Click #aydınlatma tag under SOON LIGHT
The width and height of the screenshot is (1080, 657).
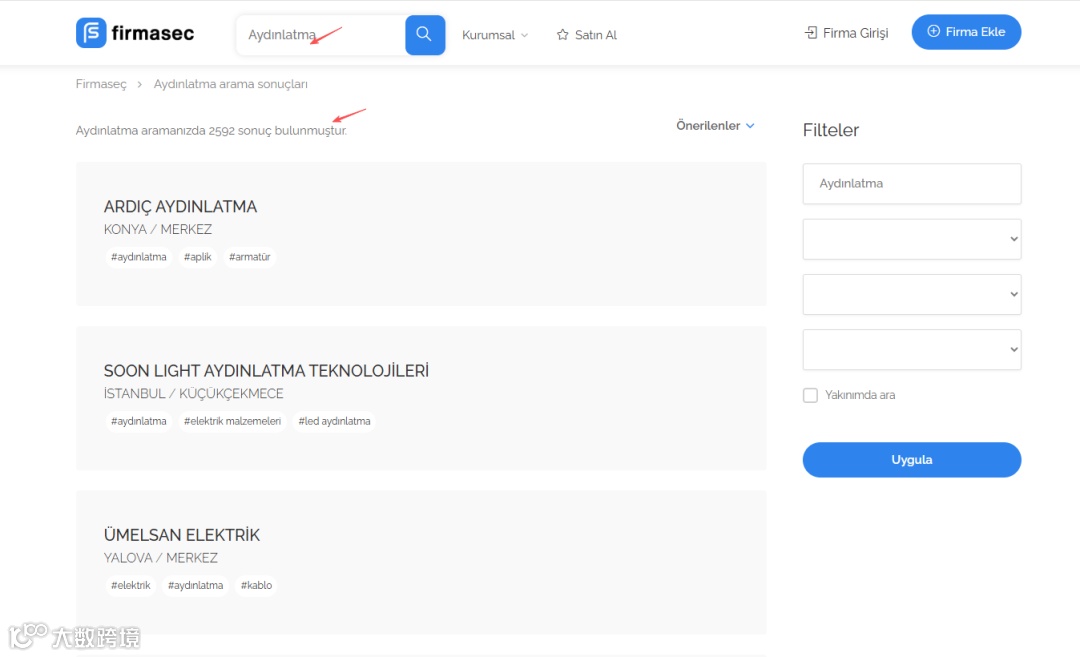click(138, 421)
